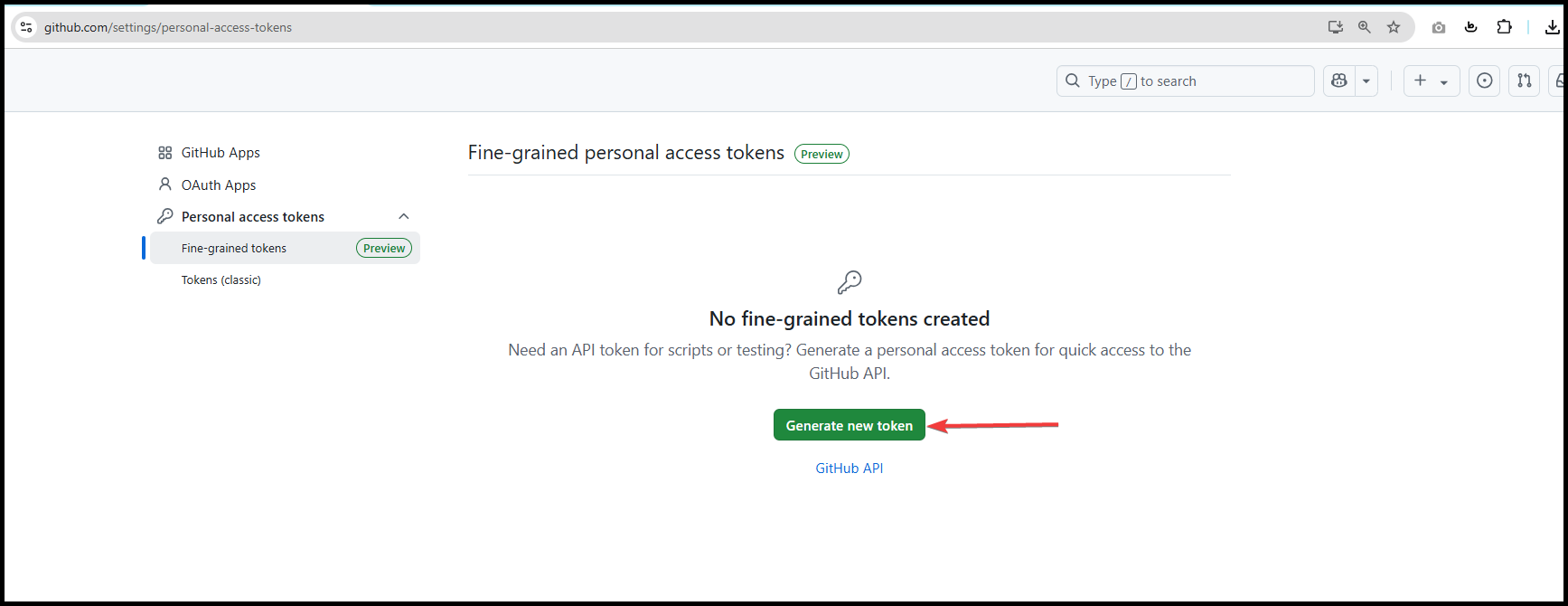Open the browser extensions puzzle icon
This screenshot has height=606, width=1568.
coord(1504,27)
